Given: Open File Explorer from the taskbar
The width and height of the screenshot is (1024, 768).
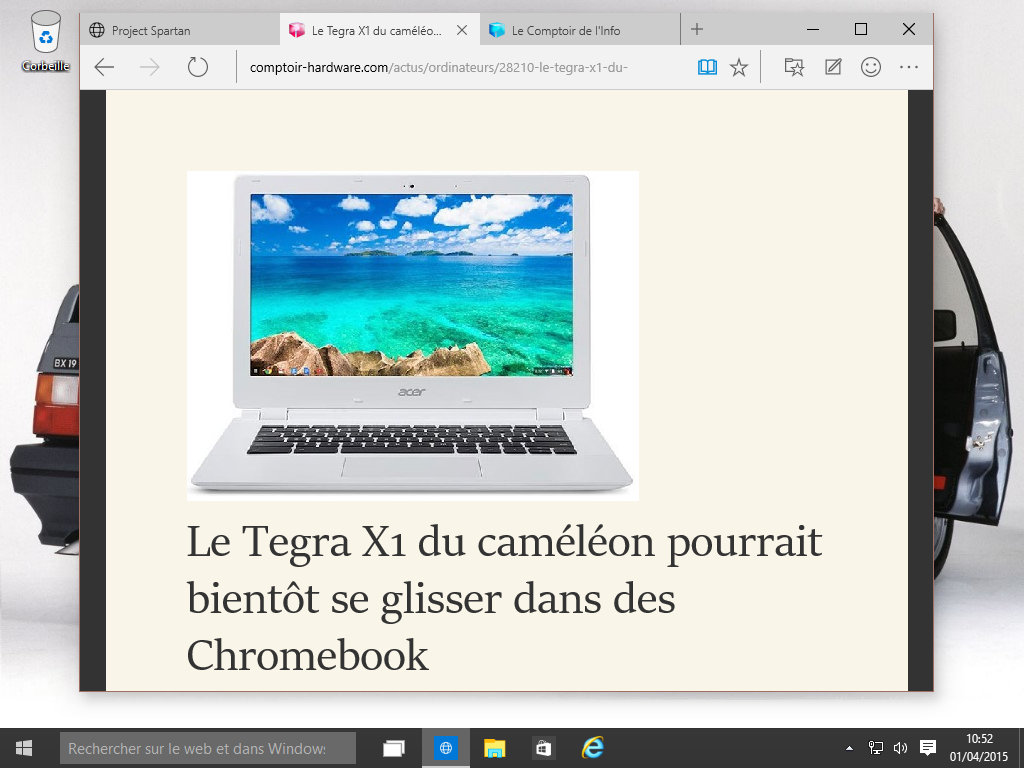Looking at the screenshot, I should 492,747.
